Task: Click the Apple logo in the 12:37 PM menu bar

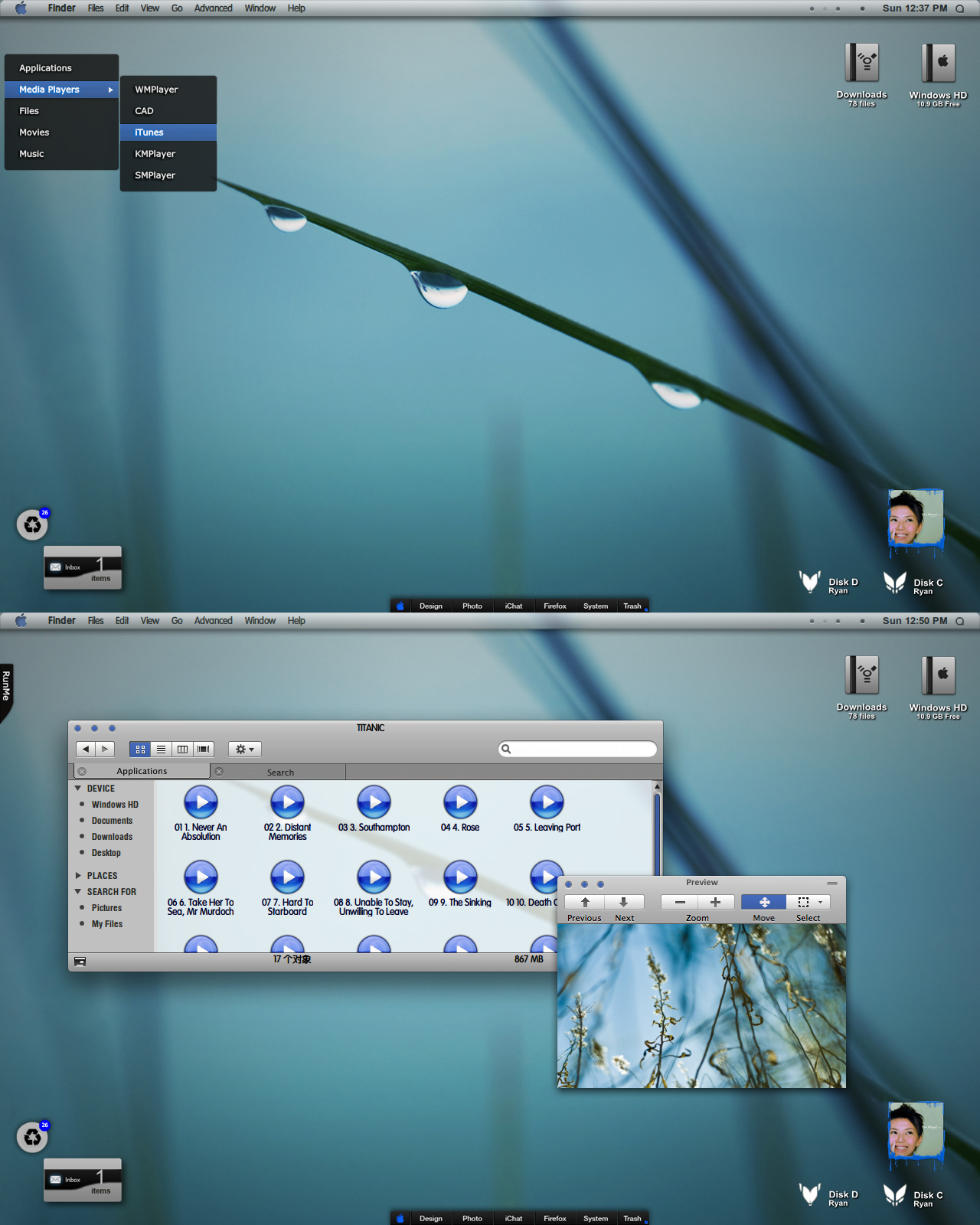Action: (21, 8)
